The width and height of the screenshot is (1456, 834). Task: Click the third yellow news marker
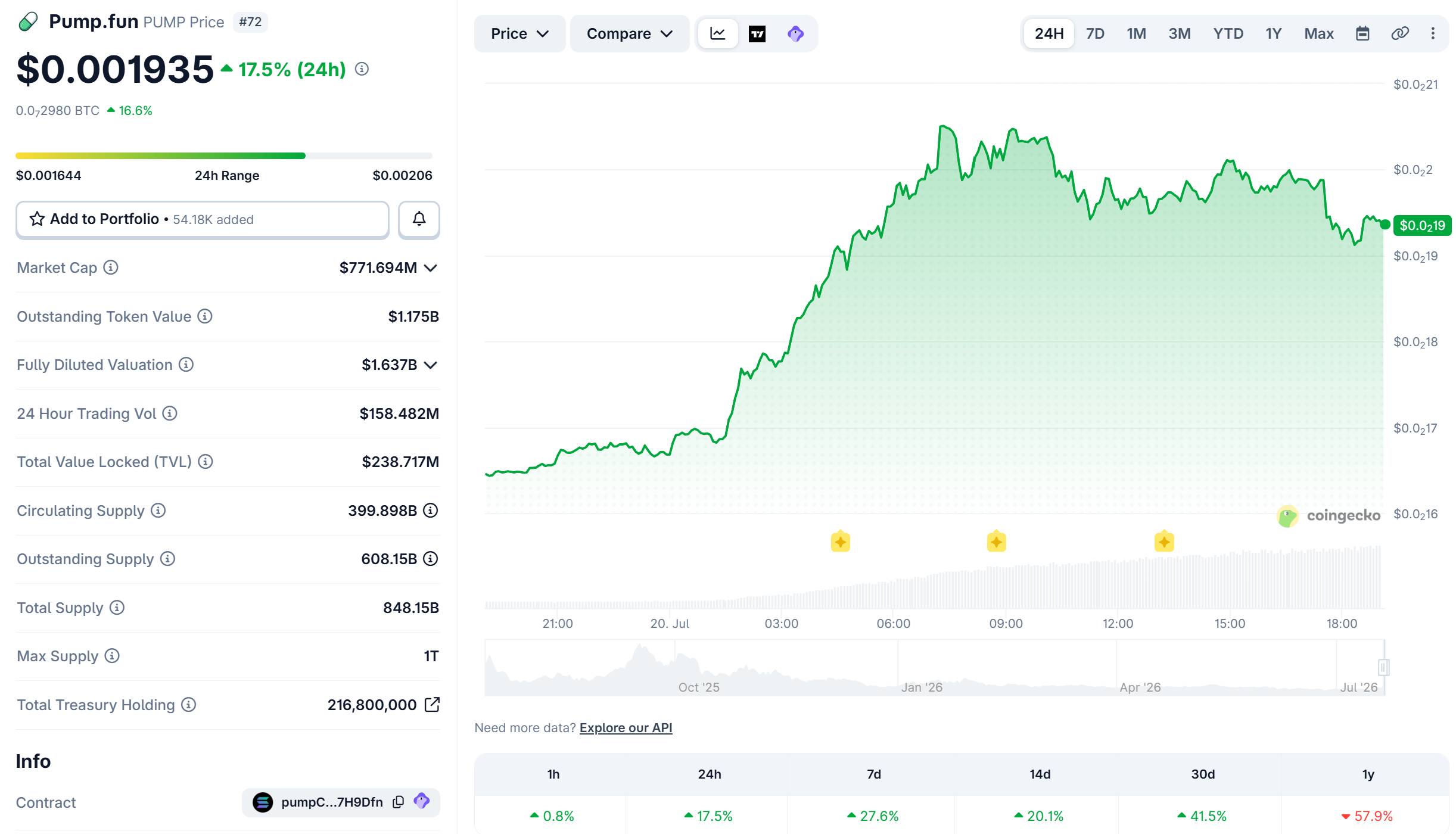point(1164,542)
